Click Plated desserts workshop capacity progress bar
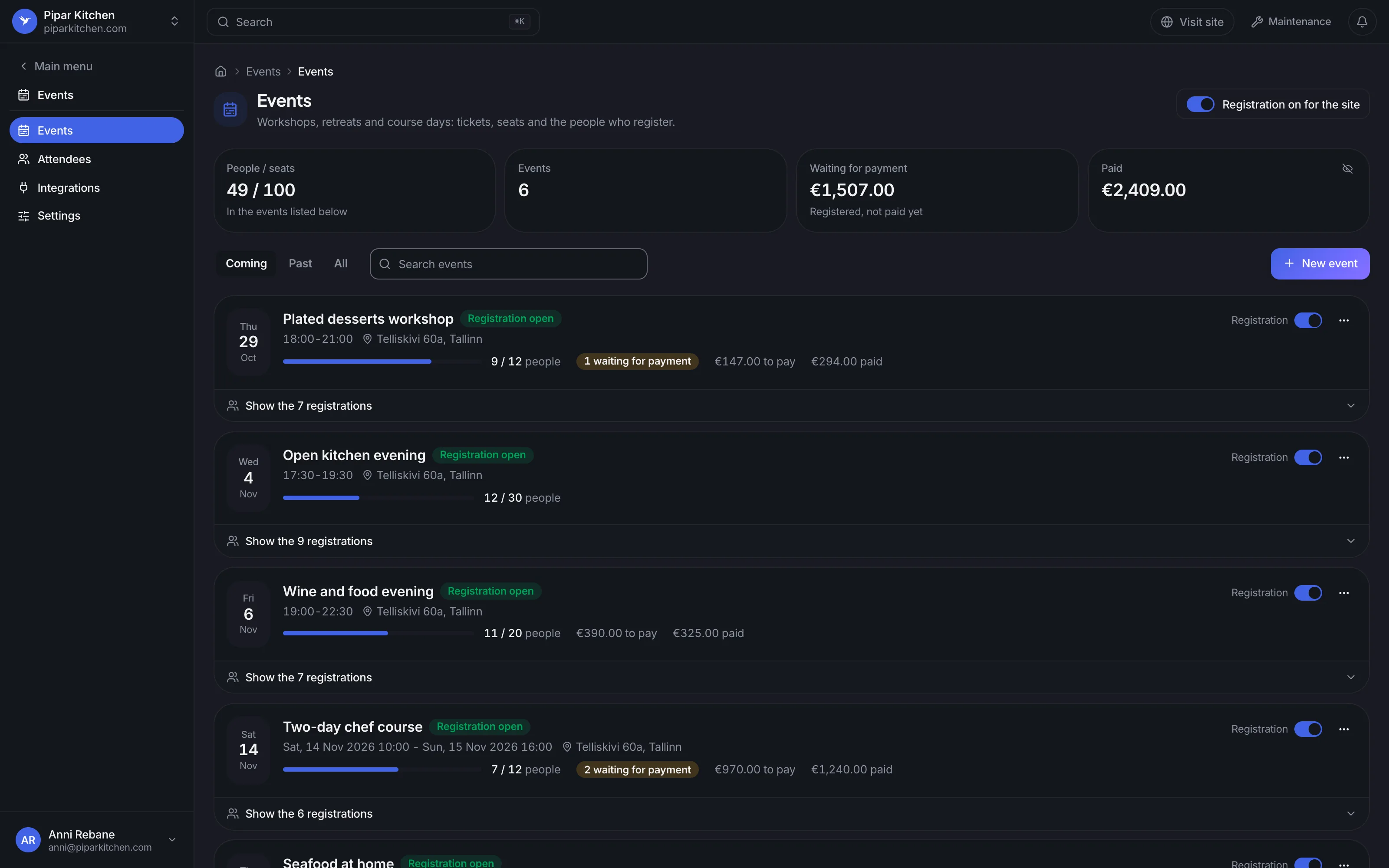This screenshot has height=868, width=1389. click(x=382, y=362)
